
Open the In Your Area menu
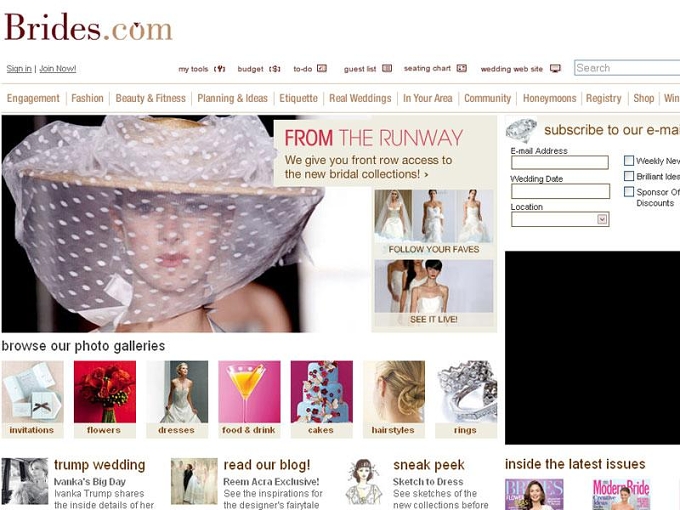pyautogui.click(x=428, y=98)
